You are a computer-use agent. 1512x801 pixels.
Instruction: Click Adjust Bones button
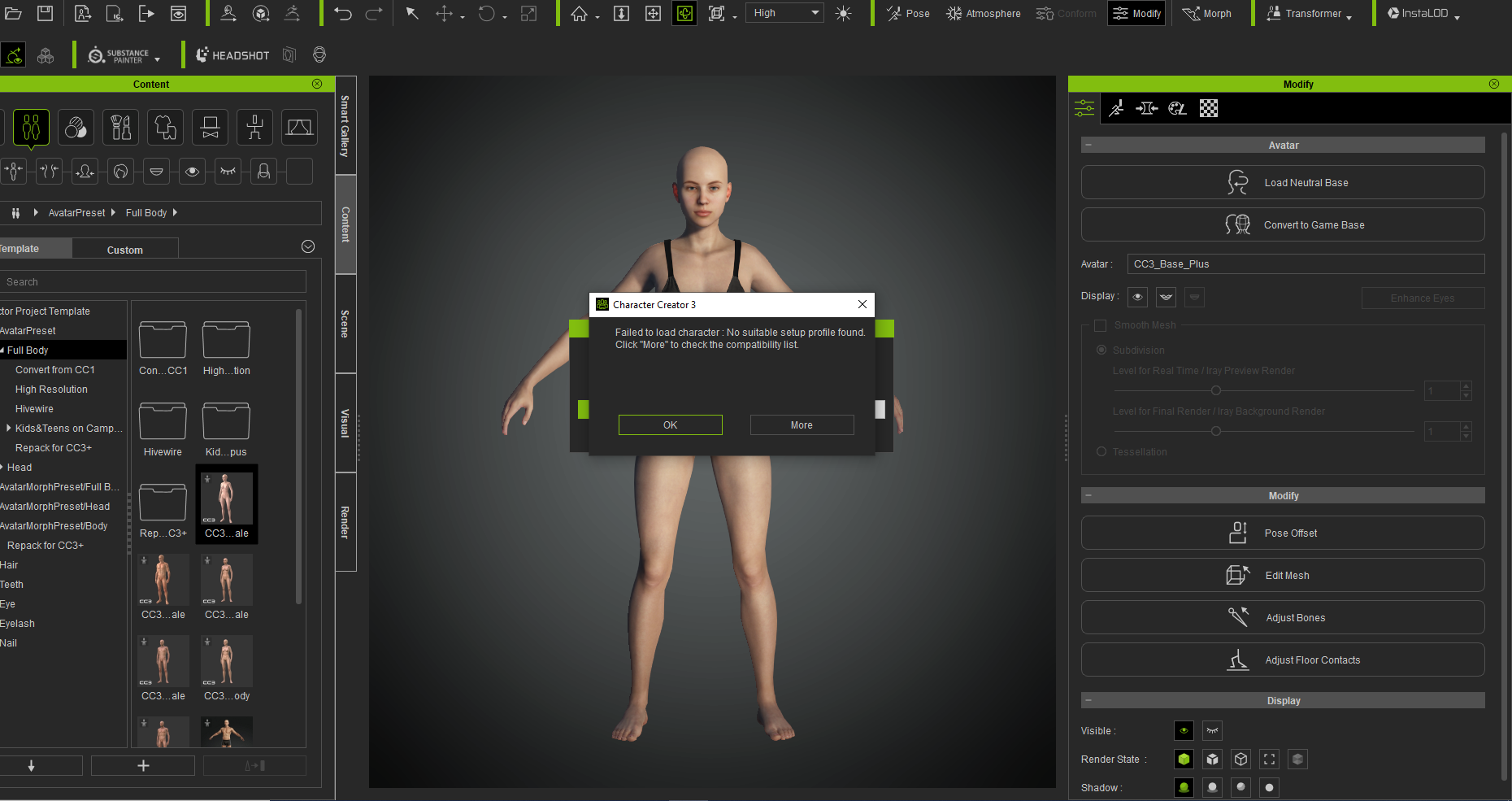point(1283,618)
